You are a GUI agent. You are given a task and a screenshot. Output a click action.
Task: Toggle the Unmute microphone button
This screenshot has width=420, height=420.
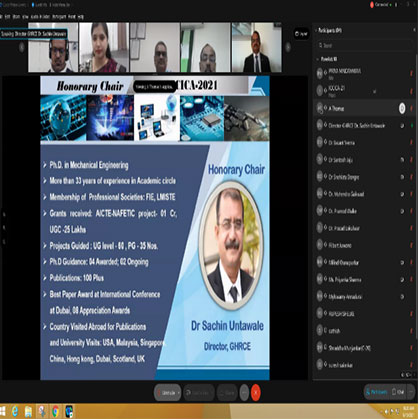(x=166, y=393)
